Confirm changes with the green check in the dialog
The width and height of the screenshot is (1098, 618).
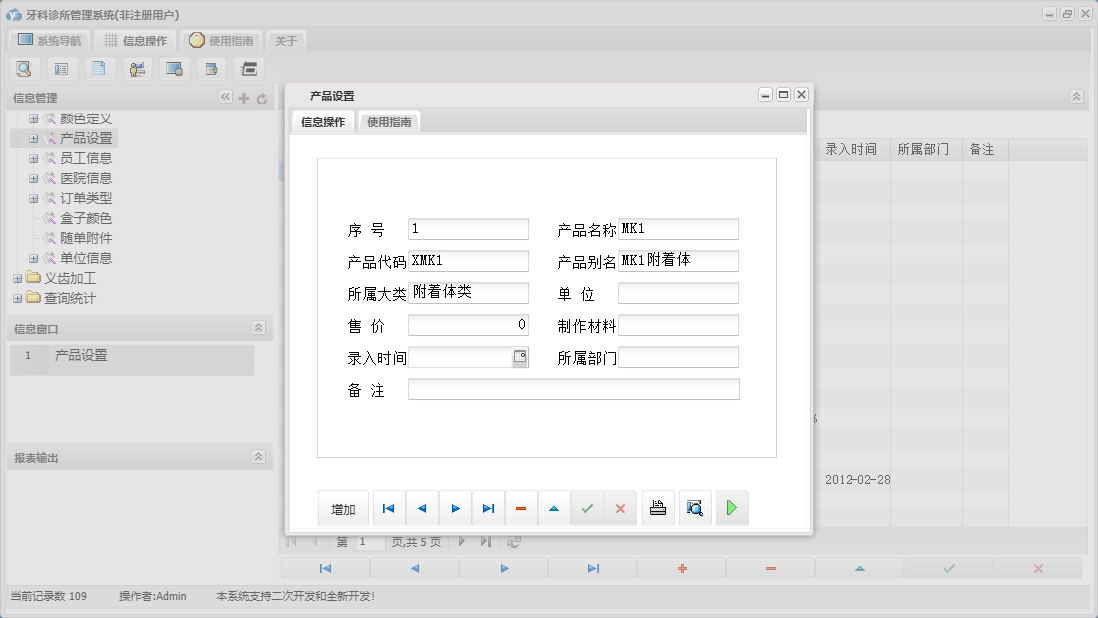pos(587,508)
